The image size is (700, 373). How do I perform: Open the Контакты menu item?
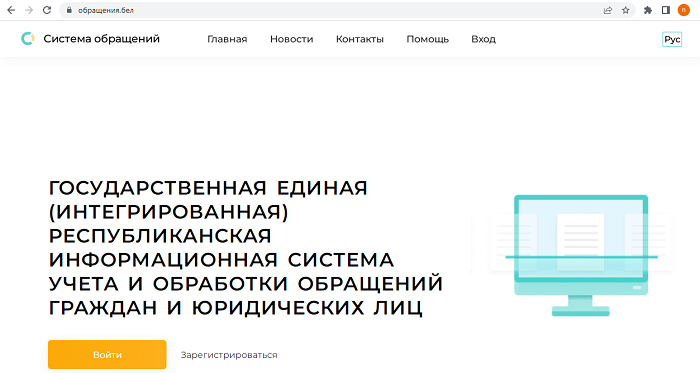pos(360,39)
